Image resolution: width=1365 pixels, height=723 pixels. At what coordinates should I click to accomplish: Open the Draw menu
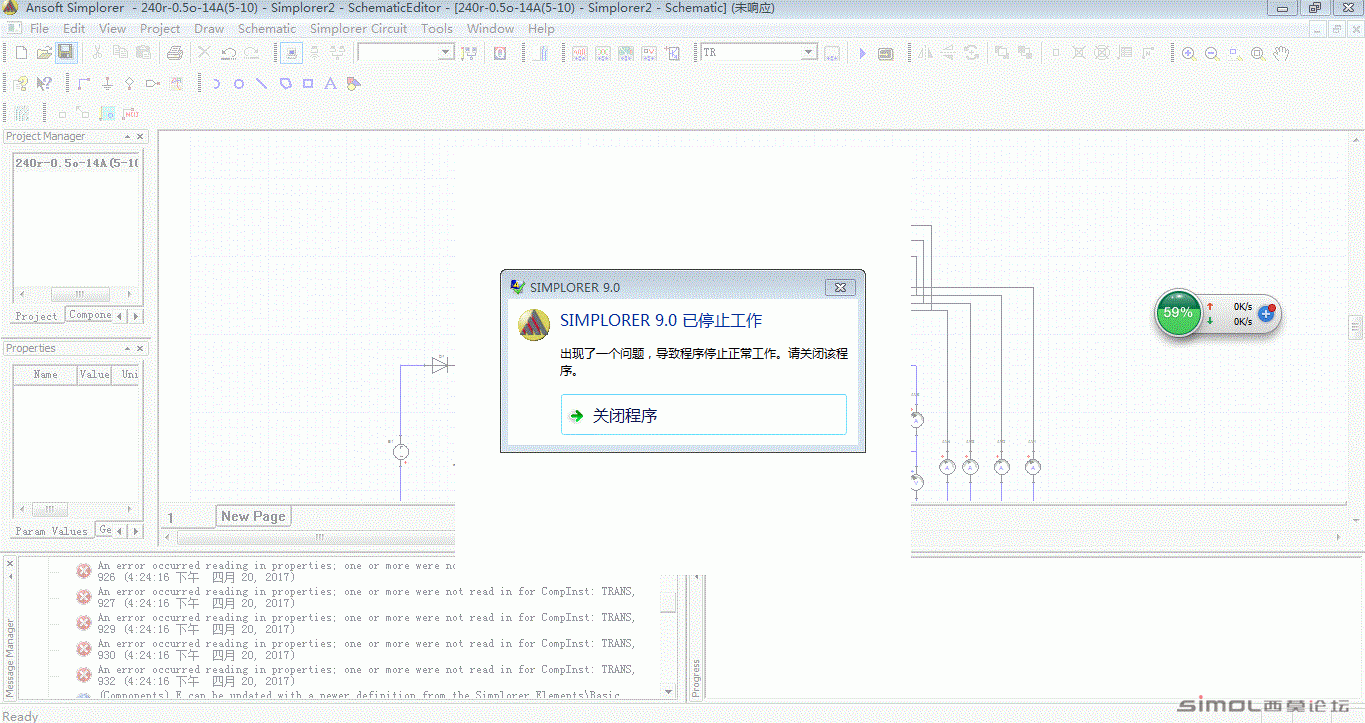(x=209, y=29)
